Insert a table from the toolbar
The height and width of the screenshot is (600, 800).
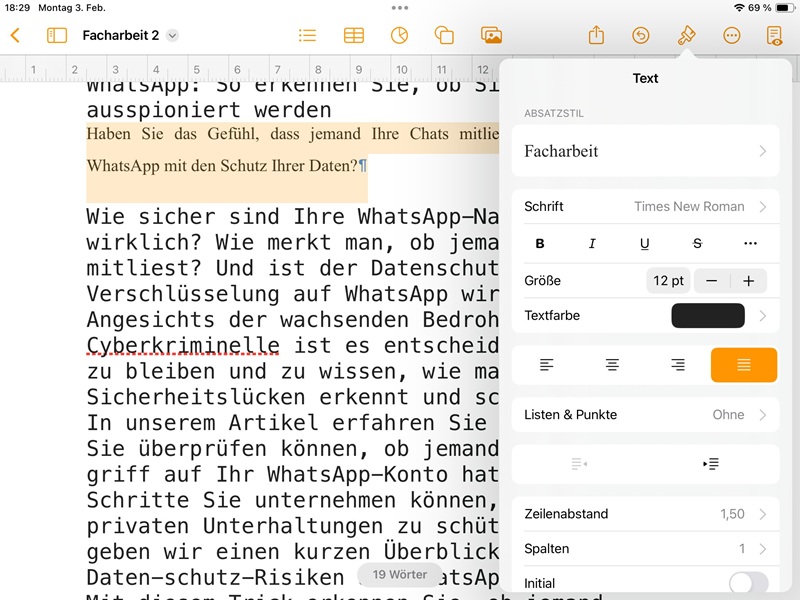pos(354,35)
